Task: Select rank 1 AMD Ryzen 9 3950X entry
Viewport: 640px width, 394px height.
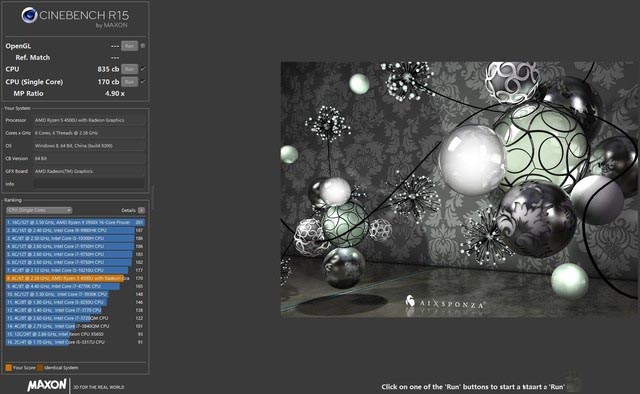Action: (75, 223)
